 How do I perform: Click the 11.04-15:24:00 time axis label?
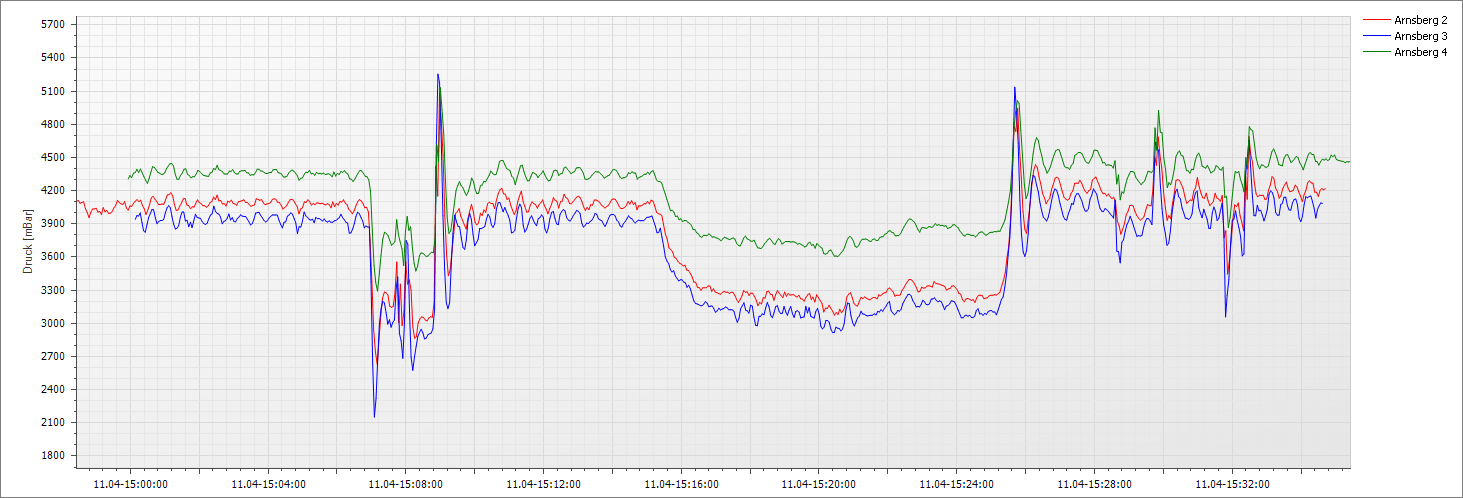click(955, 484)
